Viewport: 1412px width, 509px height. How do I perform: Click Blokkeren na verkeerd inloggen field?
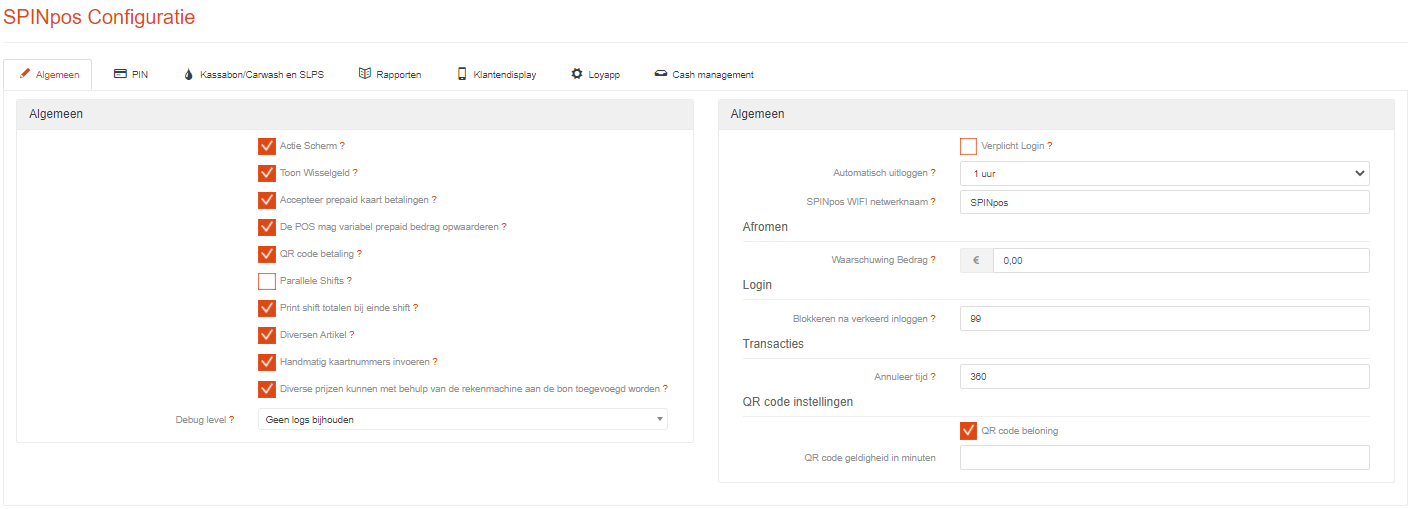click(1165, 319)
